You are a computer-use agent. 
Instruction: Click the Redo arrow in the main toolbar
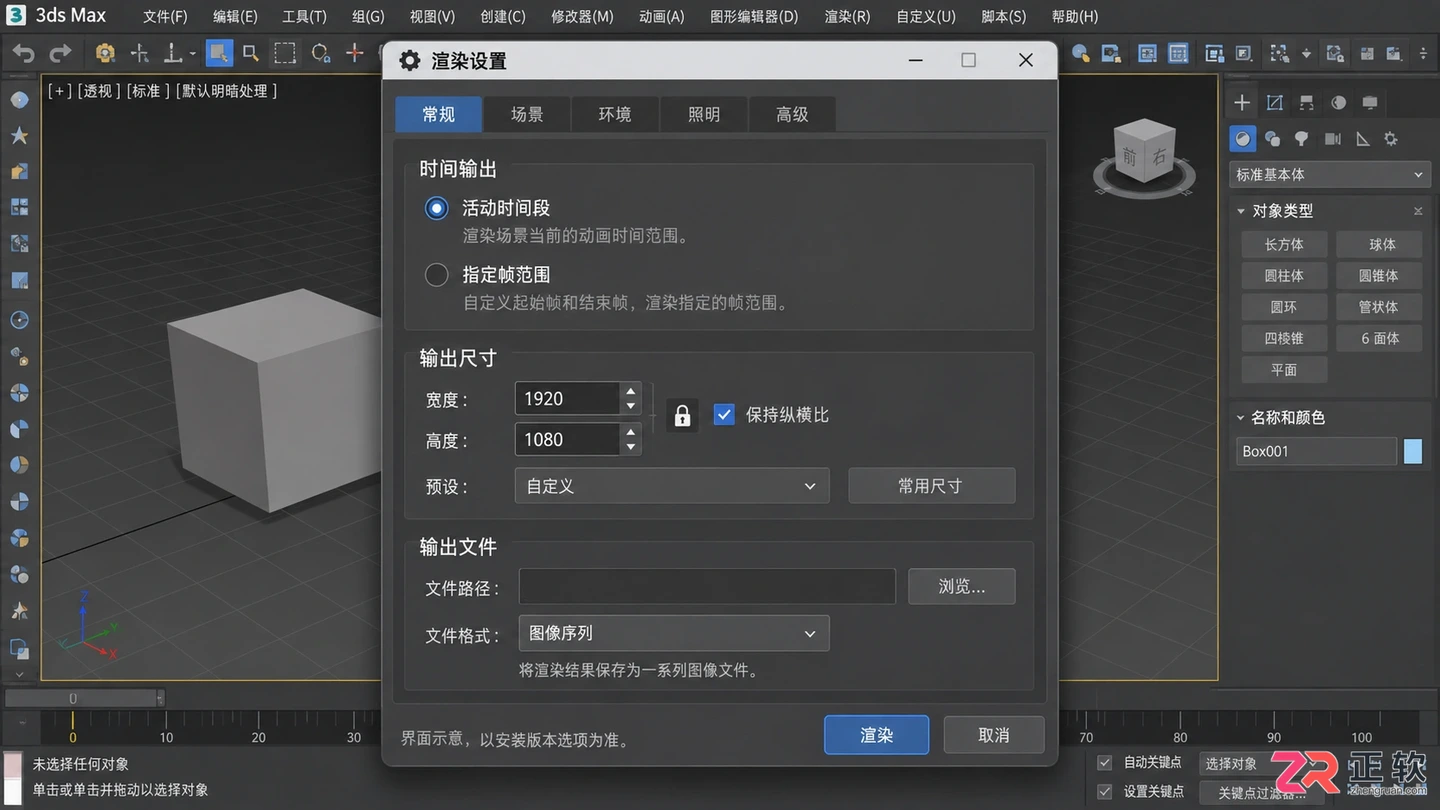click(60, 53)
